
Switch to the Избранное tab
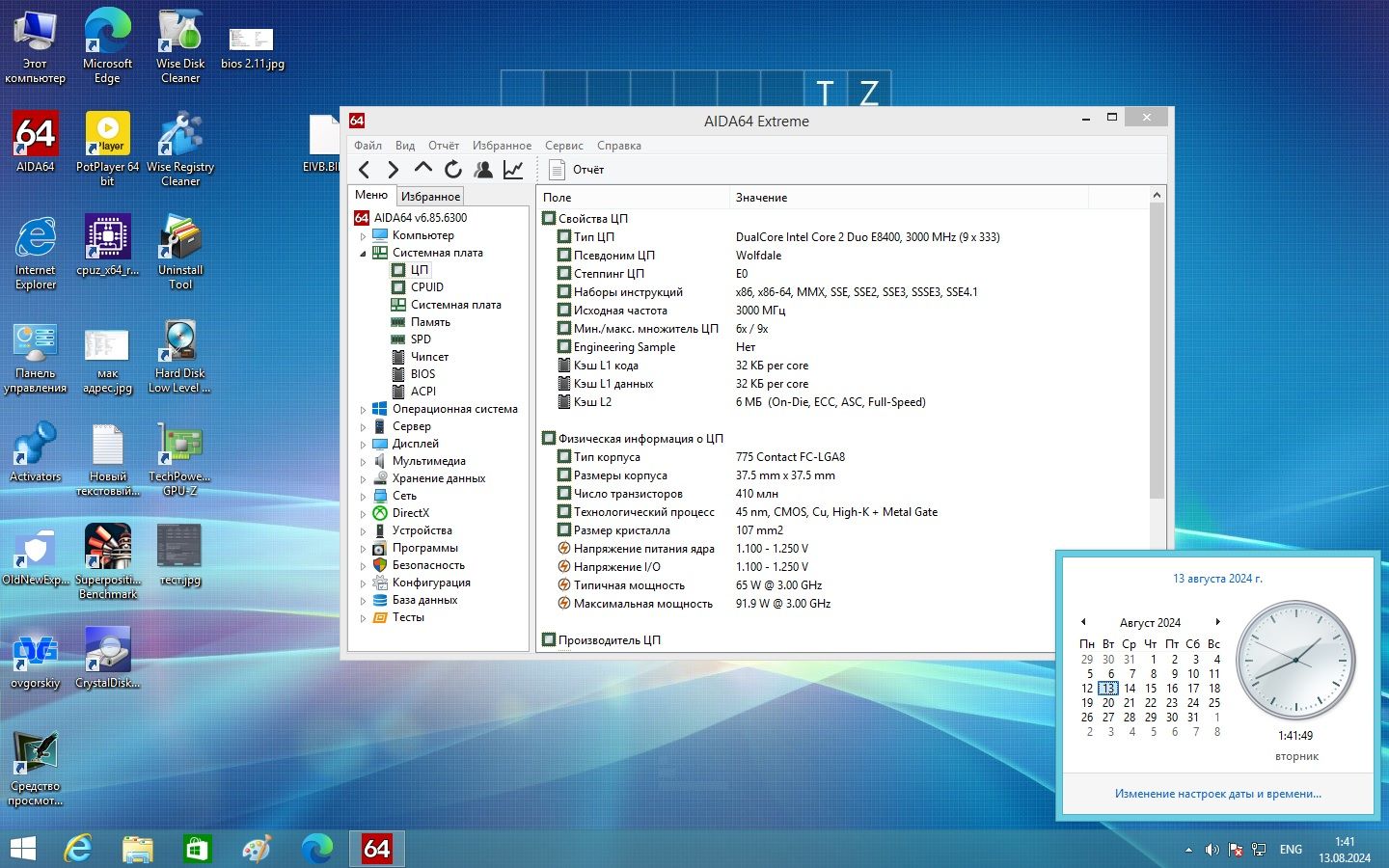(430, 197)
